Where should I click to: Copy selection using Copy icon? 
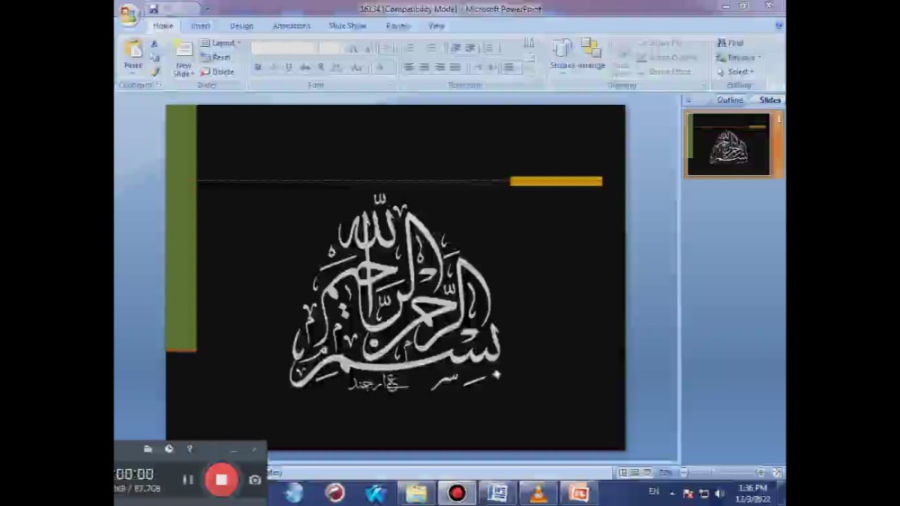click(x=154, y=57)
